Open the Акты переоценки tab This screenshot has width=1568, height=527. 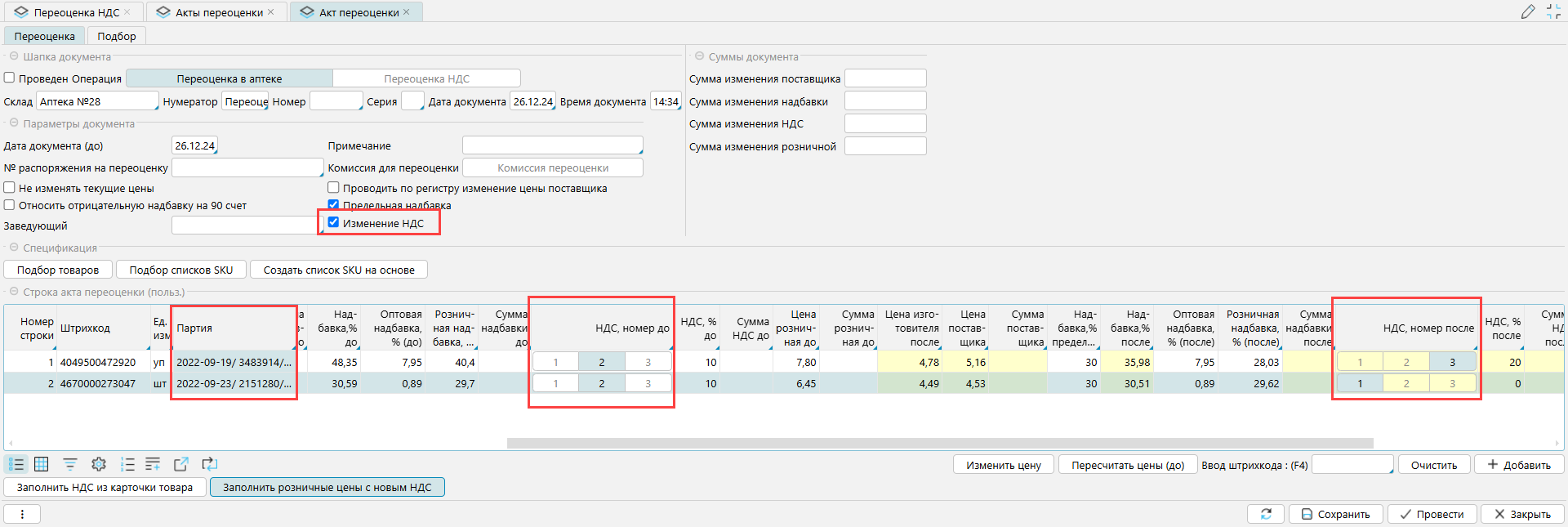pyautogui.click(x=219, y=12)
